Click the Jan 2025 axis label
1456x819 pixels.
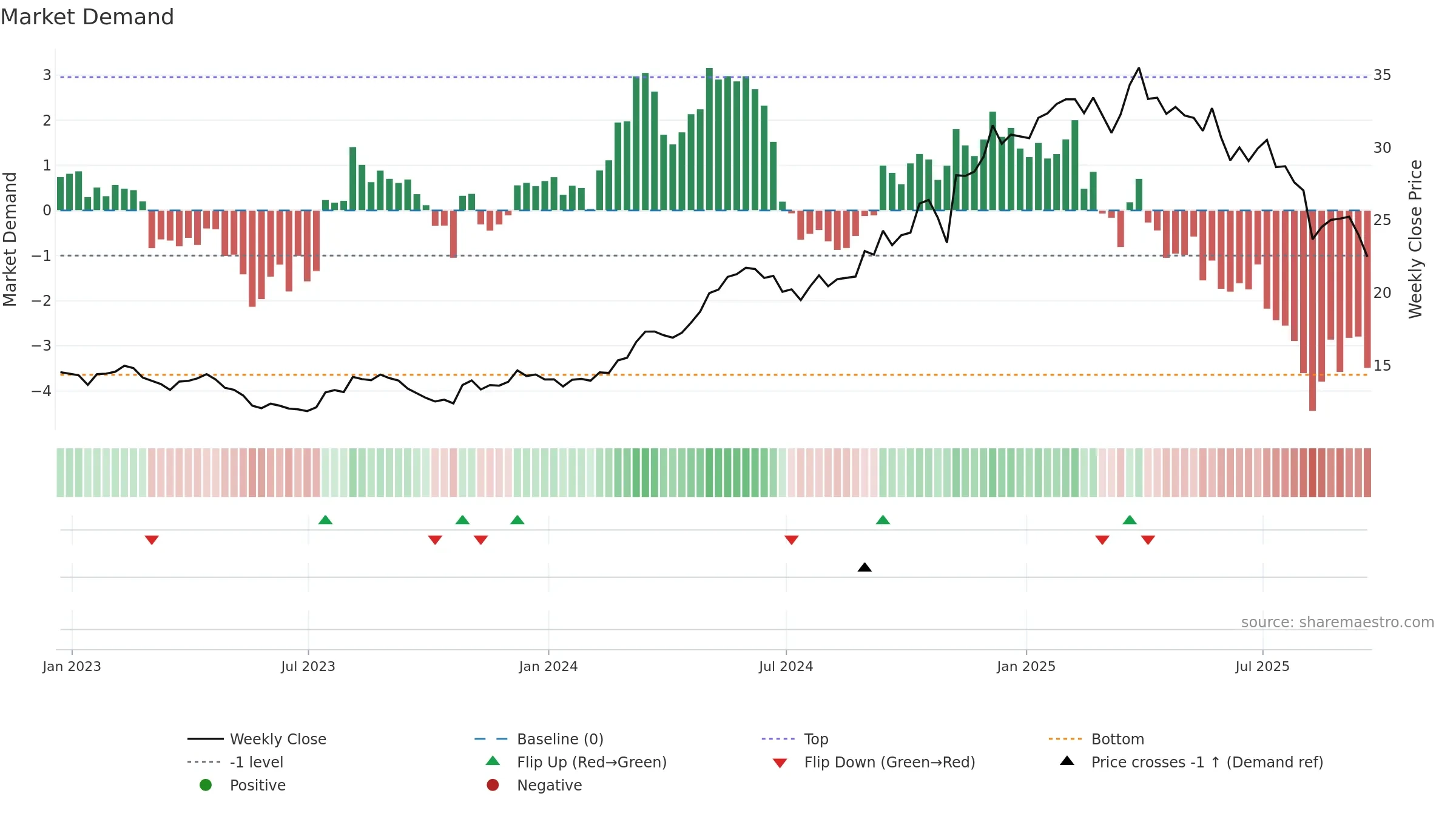pyautogui.click(x=1026, y=666)
